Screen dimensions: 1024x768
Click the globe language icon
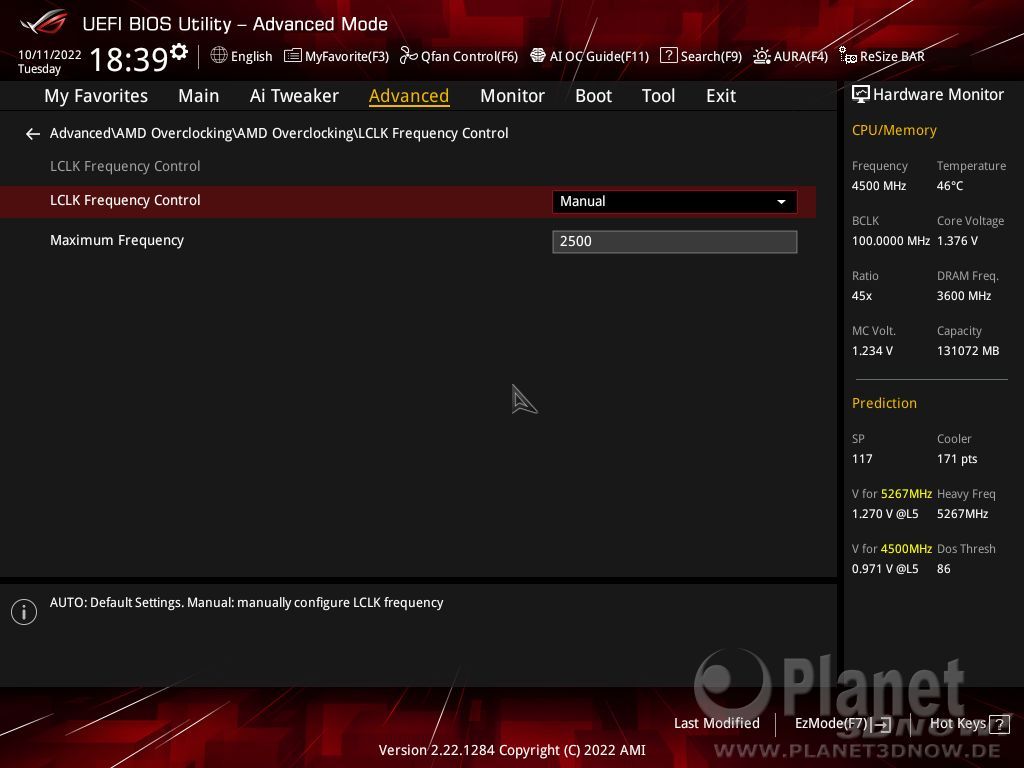point(219,56)
